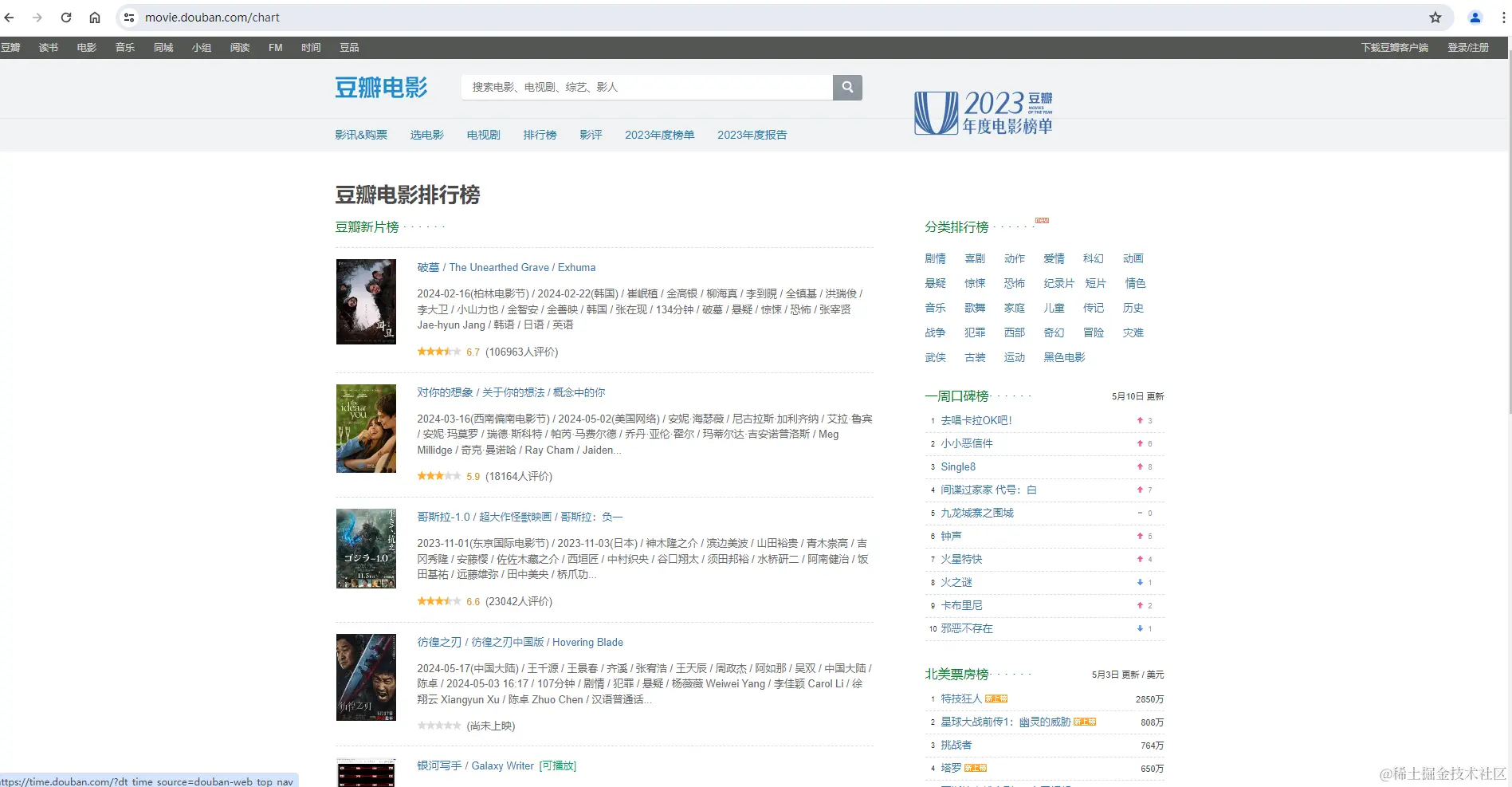Reload the page with the refresh icon
The height and width of the screenshot is (787, 1512).
(66, 18)
